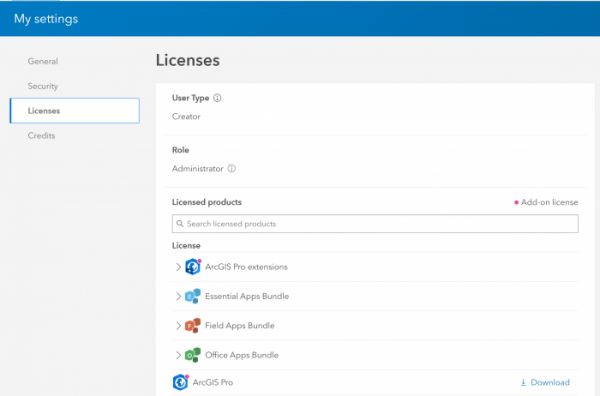Click the 'ArcGIS Pro' row text
The height and width of the screenshot is (396, 600).
213,382
